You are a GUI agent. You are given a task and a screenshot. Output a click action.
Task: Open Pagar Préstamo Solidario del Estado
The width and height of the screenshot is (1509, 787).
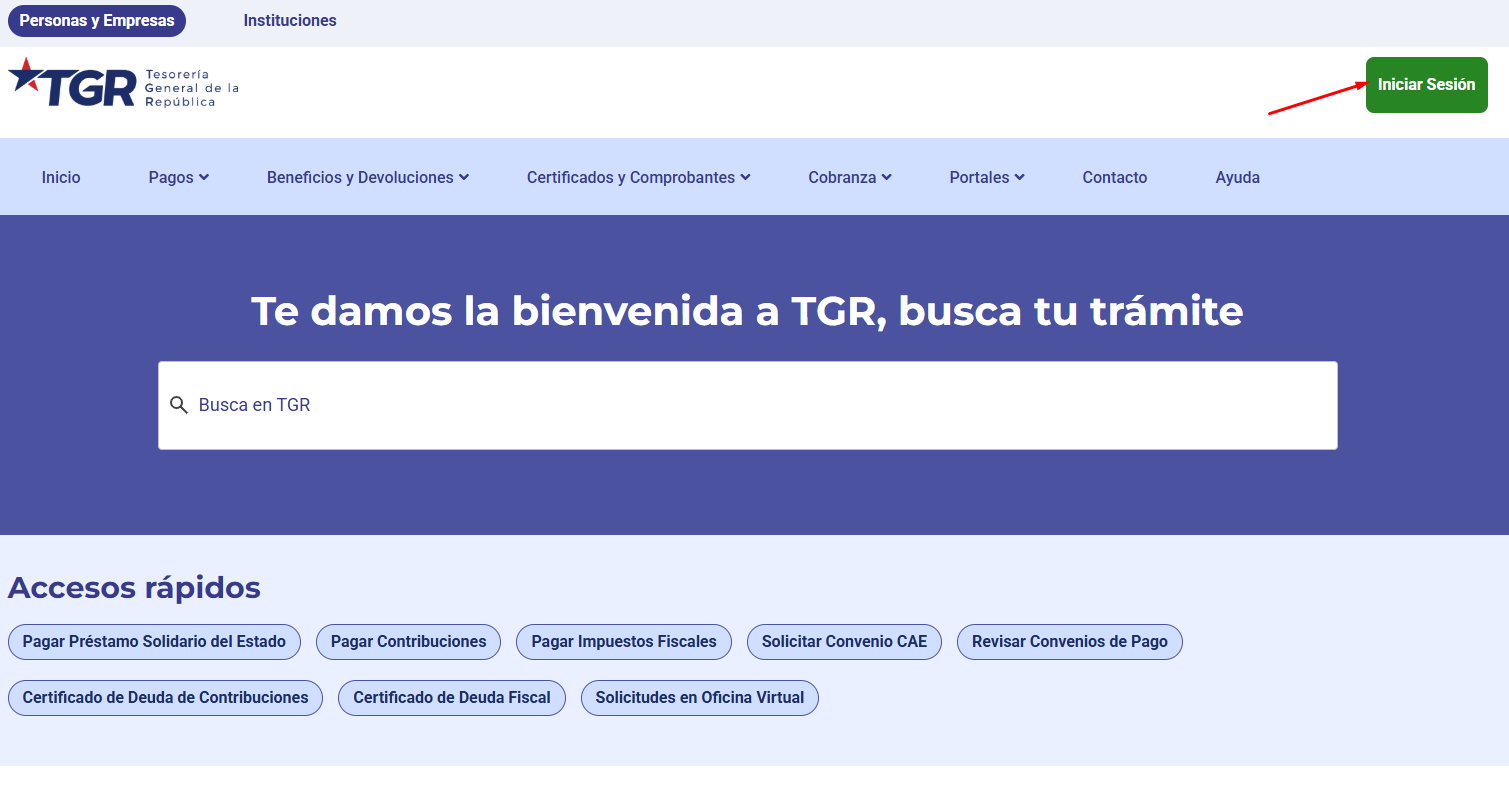pyautogui.click(x=154, y=642)
